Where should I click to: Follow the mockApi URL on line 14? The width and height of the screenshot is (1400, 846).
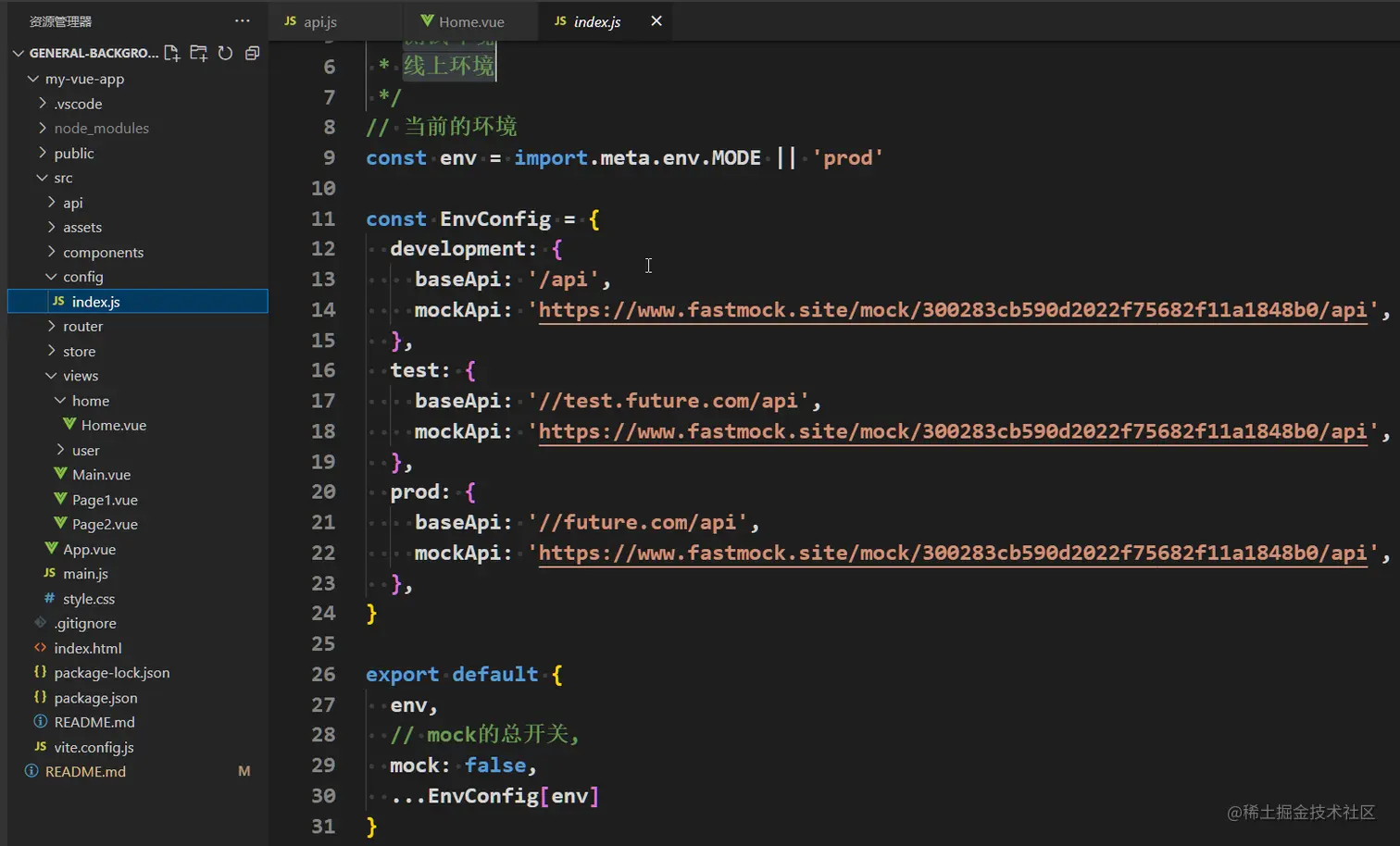pos(953,310)
